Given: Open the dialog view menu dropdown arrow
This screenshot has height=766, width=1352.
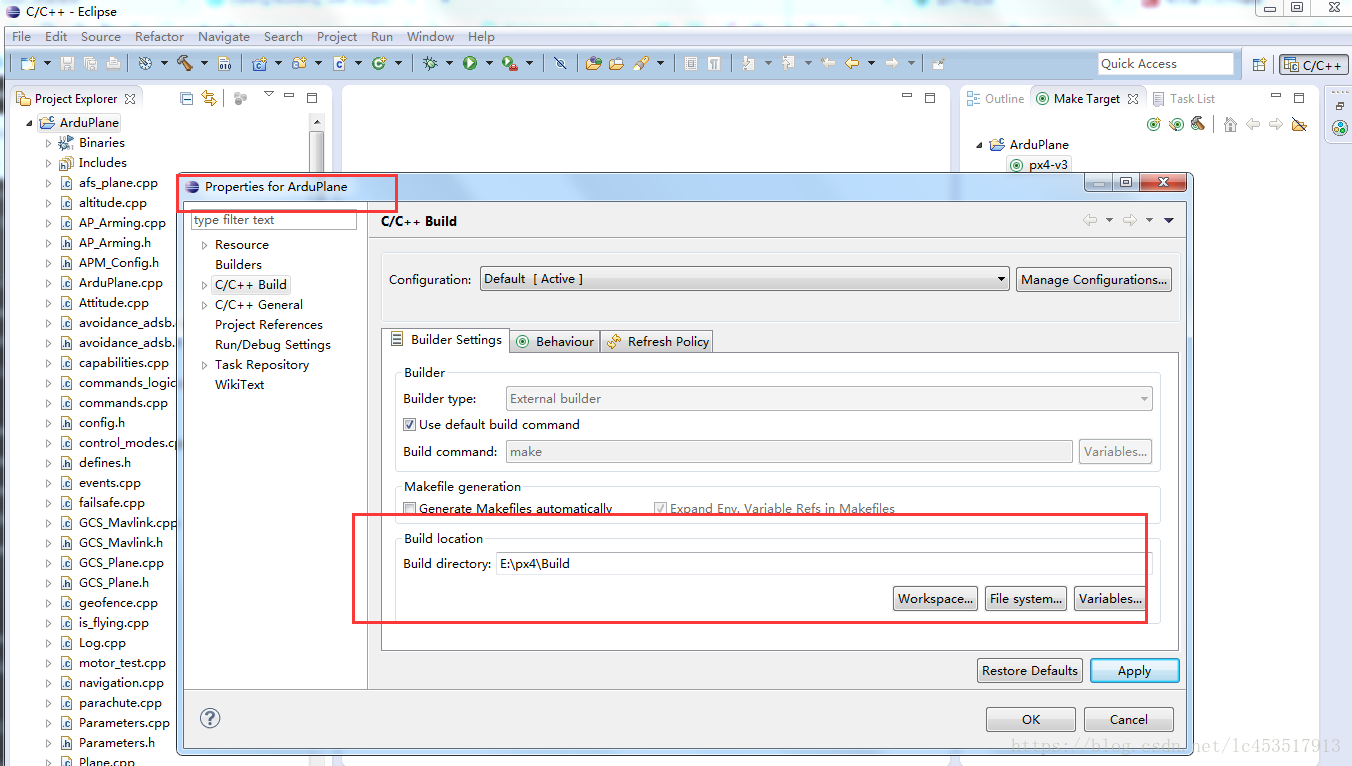Looking at the screenshot, I should tap(1169, 220).
